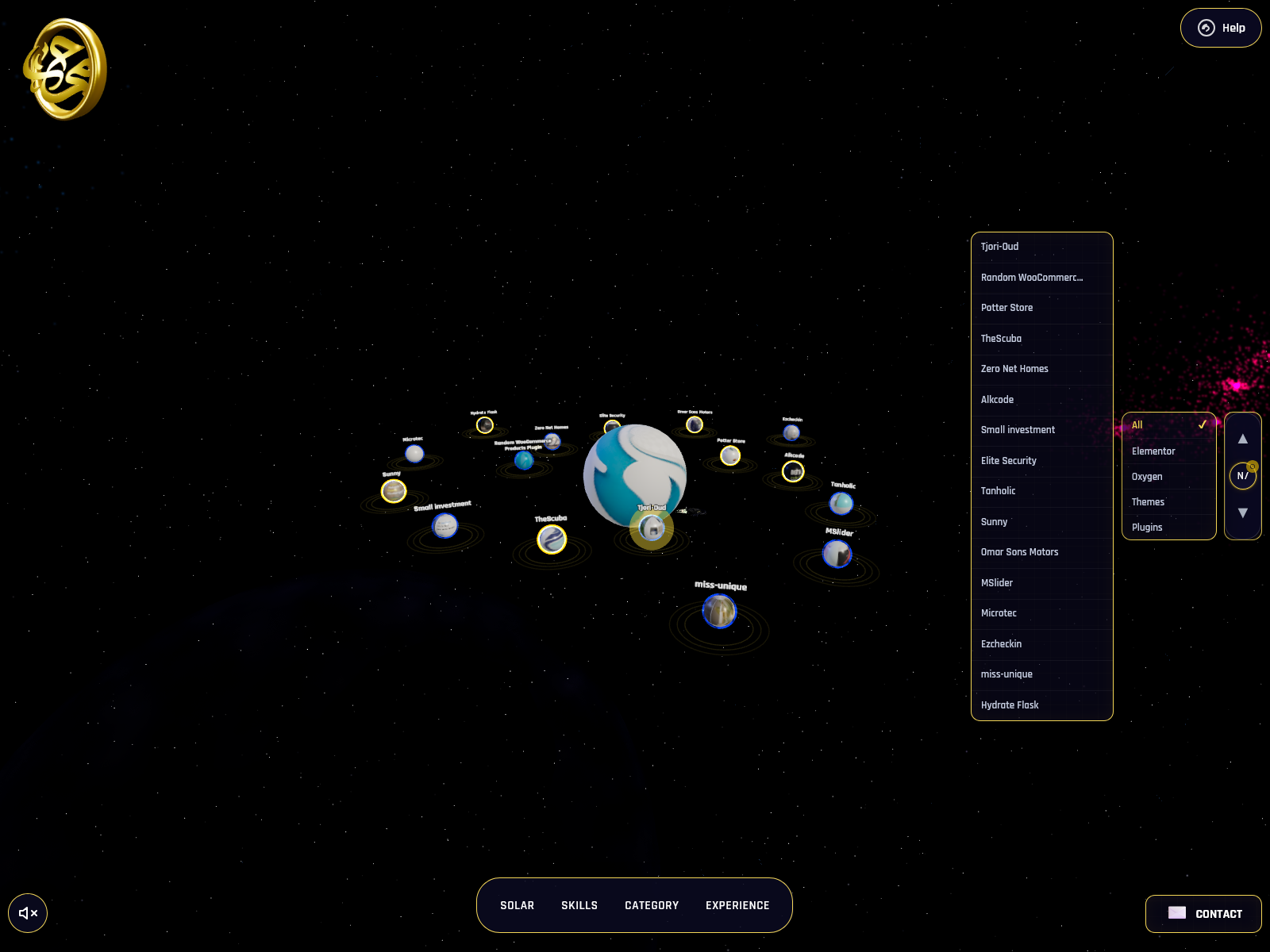1270x952 pixels.
Task: Select the Random WooCommerce Products Plugin planet
Action: click(524, 460)
